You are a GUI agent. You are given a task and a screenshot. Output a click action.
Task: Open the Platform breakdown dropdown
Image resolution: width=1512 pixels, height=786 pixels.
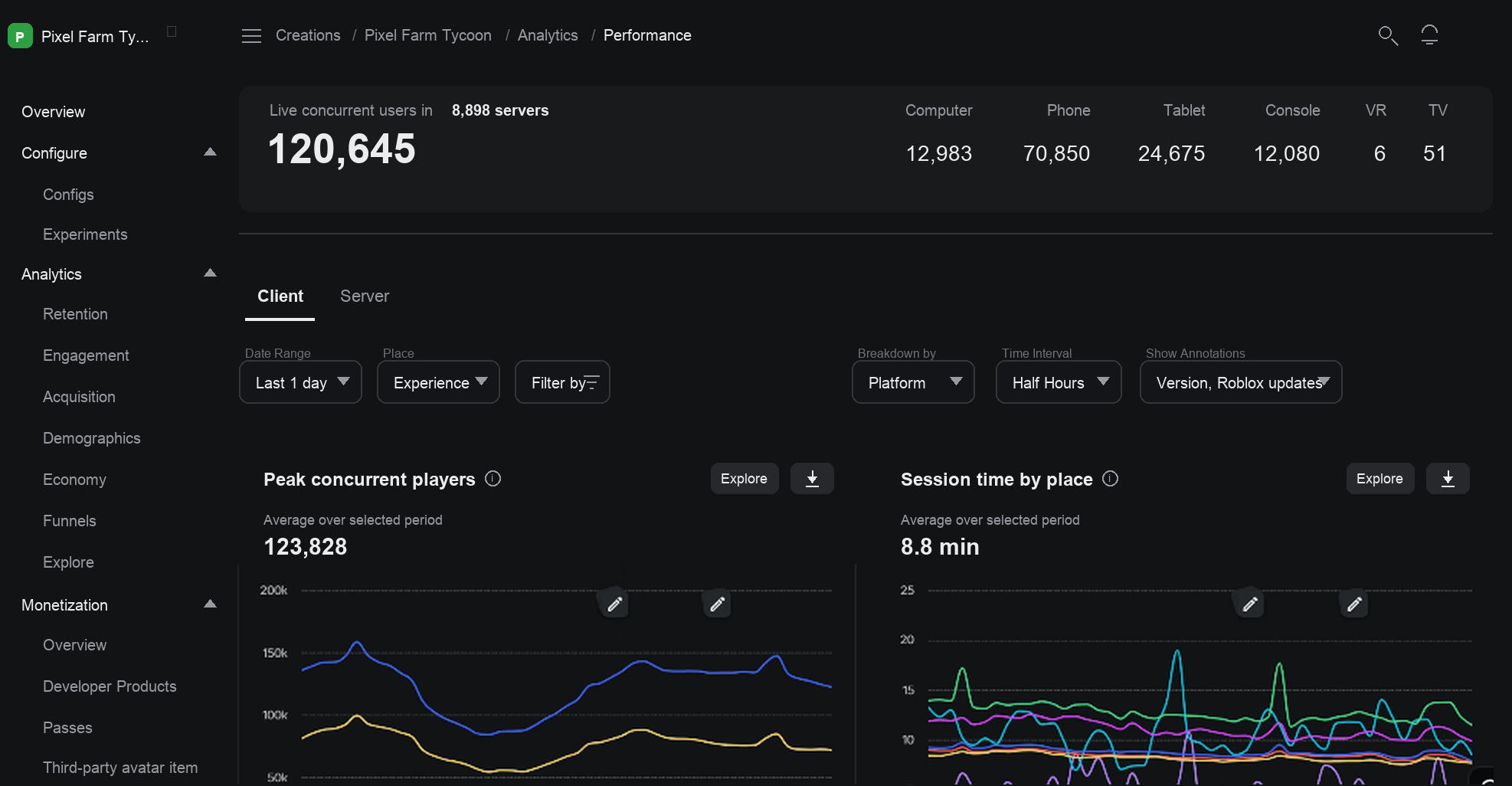click(913, 382)
